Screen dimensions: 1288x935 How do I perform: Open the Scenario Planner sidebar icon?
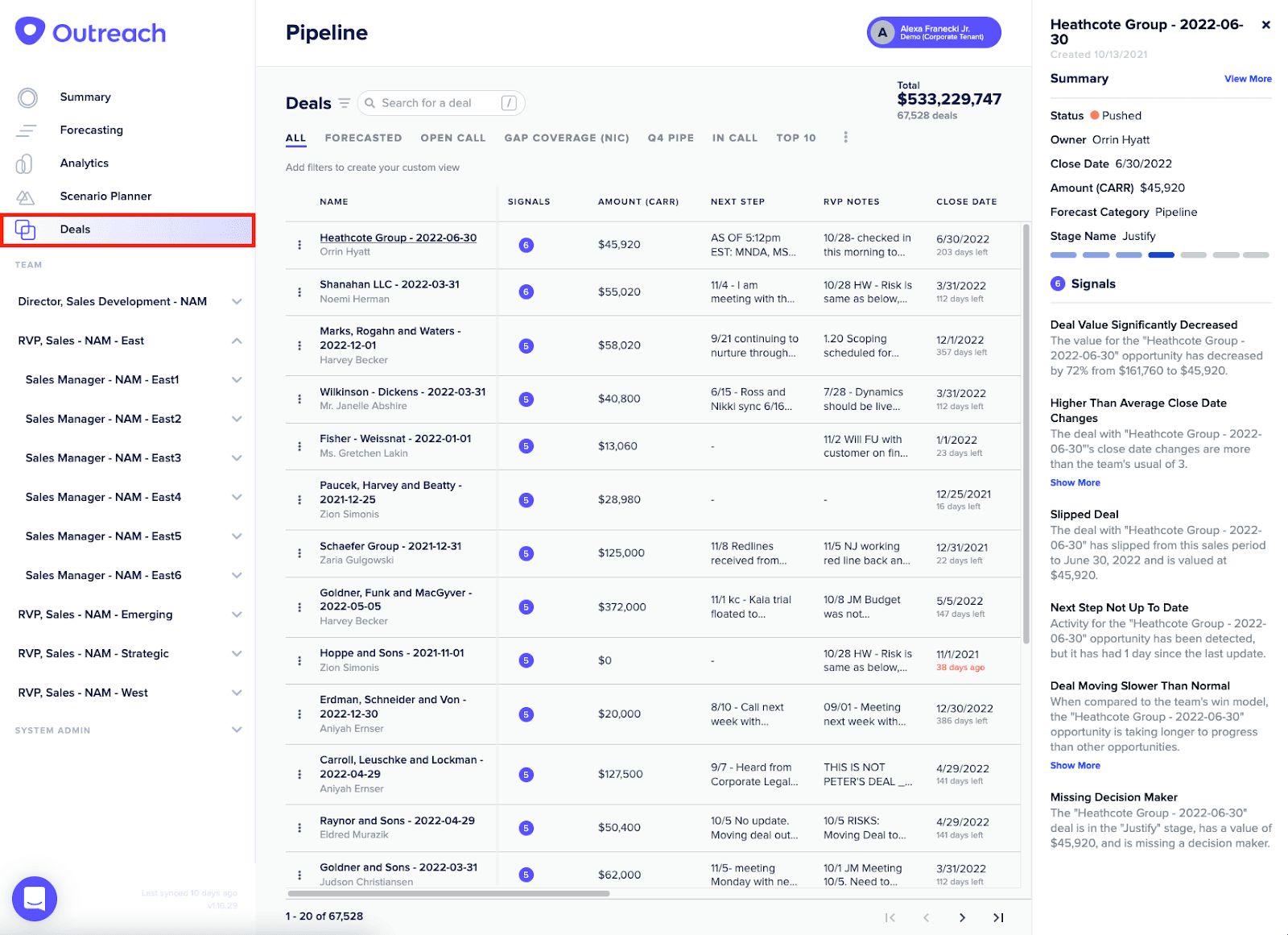coord(26,197)
